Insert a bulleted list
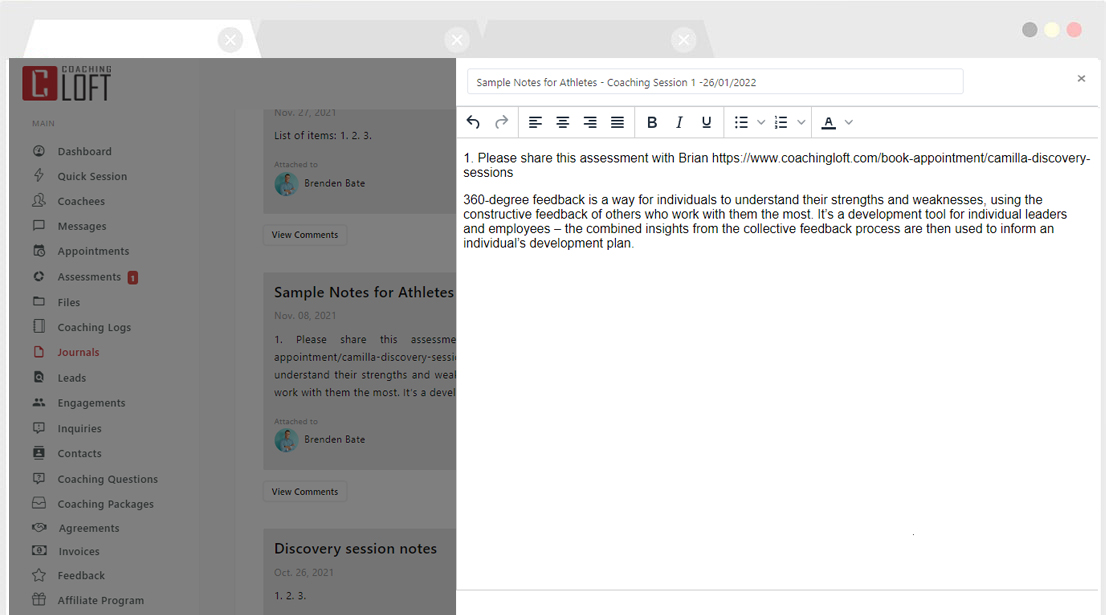The image size is (1106, 615). (x=741, y=122)
